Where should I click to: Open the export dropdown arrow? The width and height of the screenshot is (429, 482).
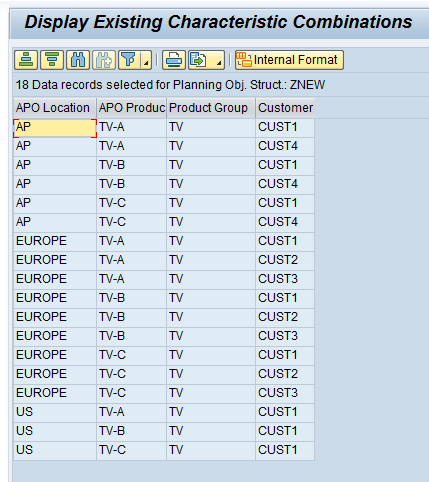tap(219, 60)
